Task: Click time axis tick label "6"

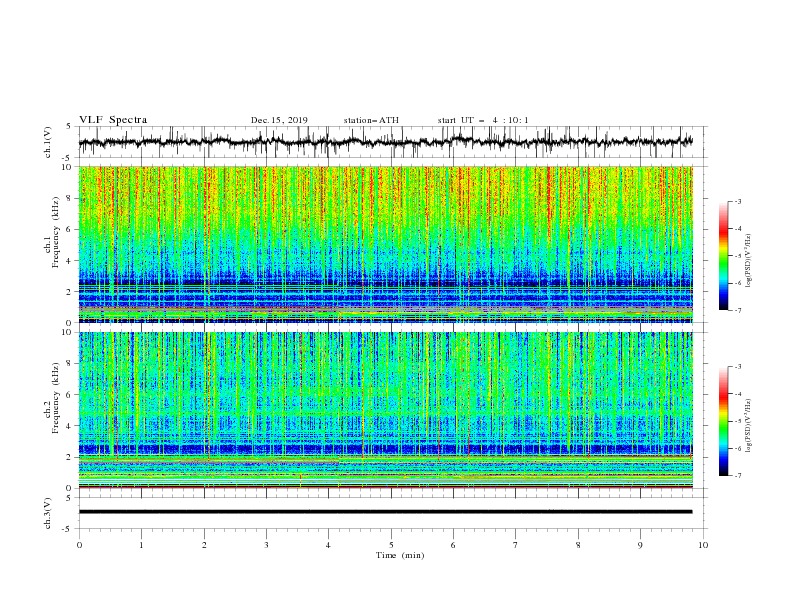Action: coord(454,545)
